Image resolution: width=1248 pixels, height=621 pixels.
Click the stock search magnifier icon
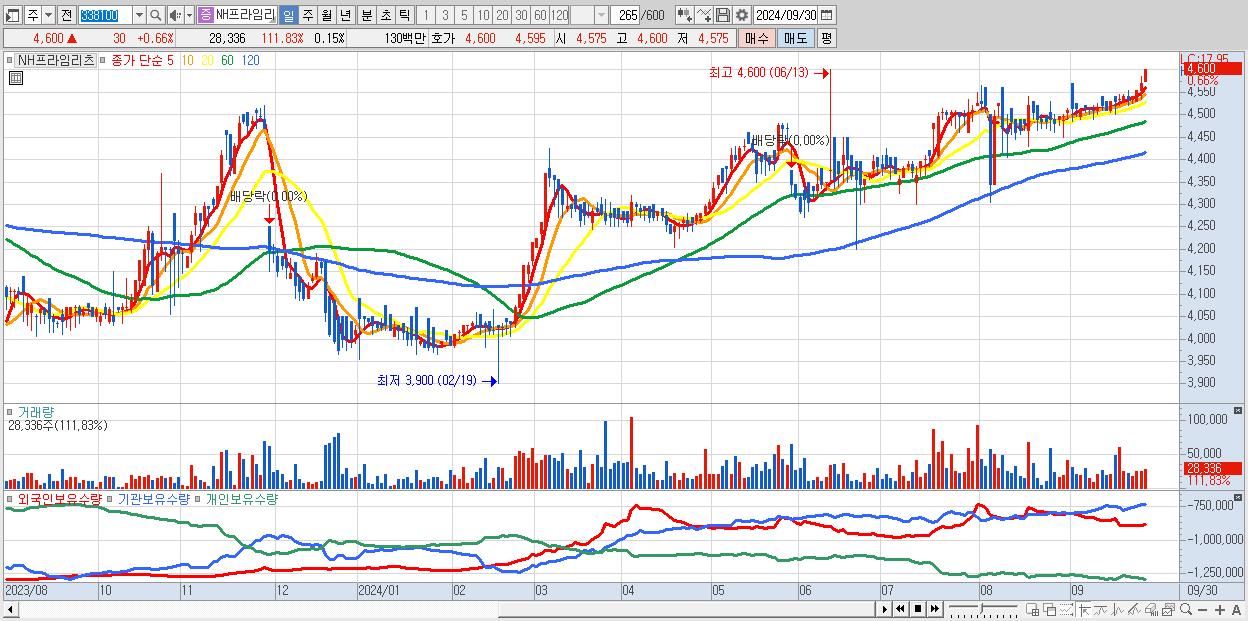click(x=156, y=15)
